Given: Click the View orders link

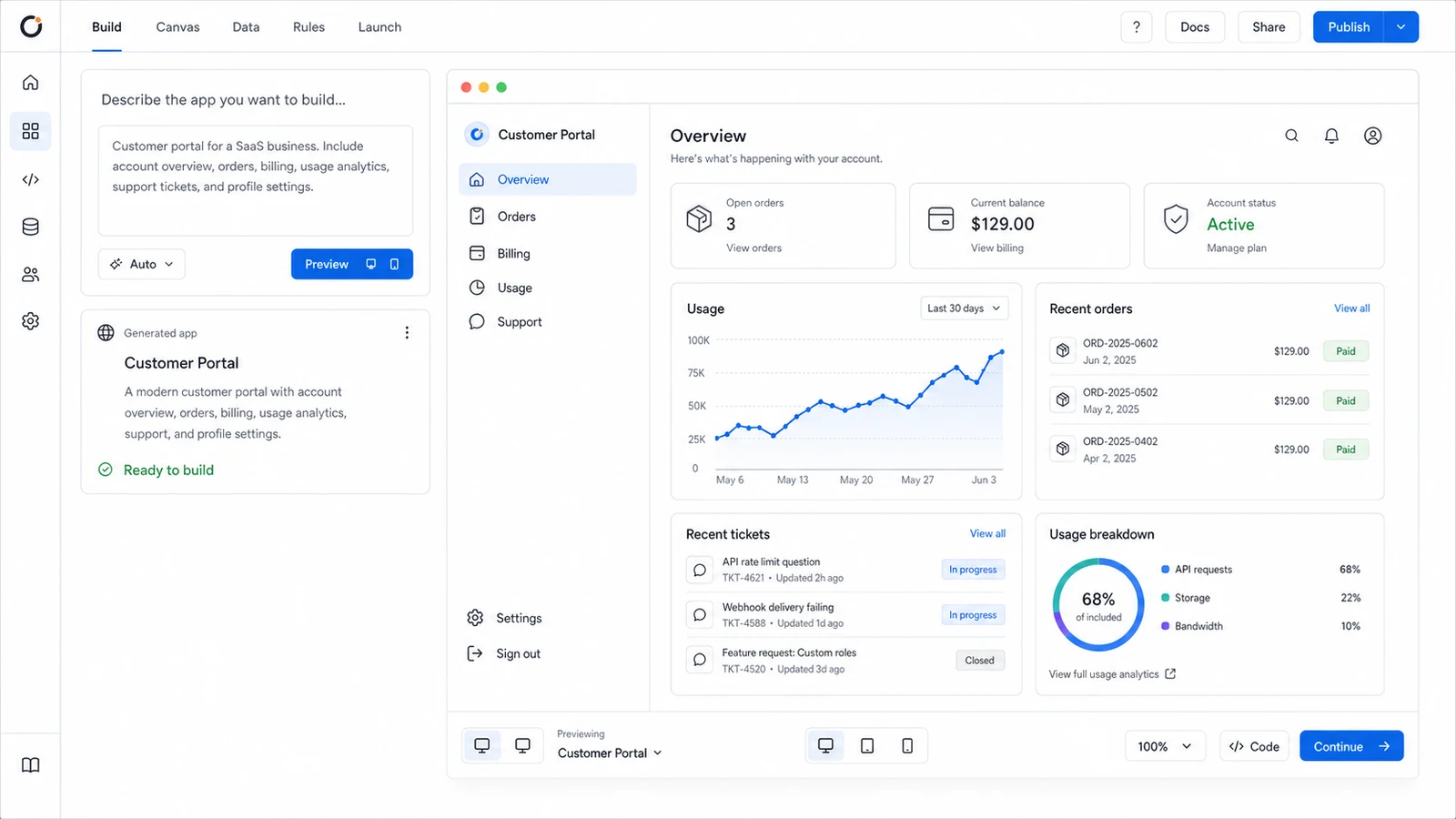Looking at the screenshot, I should (753, 248).
